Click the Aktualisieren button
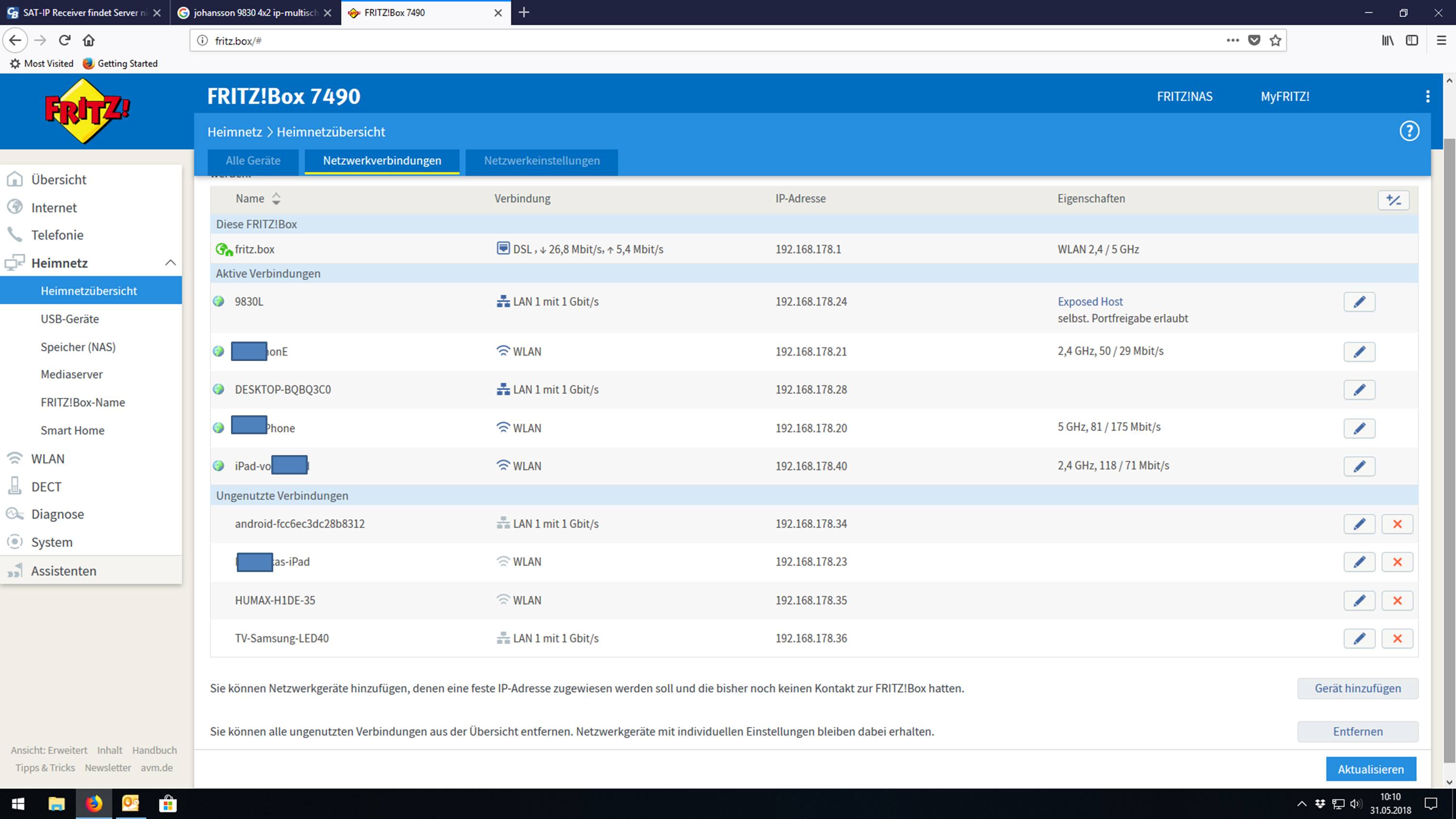 tap(1370, 769)
